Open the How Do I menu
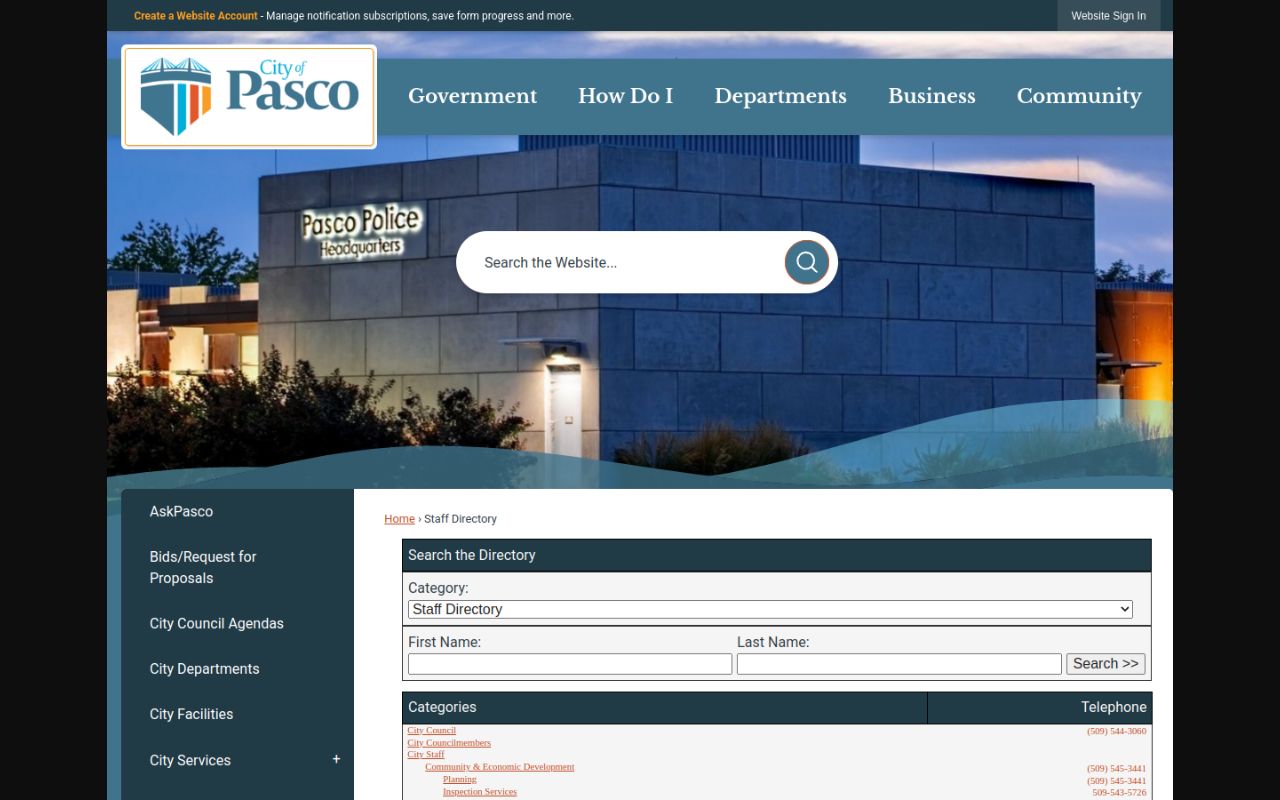Screen dimensions: 1280x800 point(625,96)
